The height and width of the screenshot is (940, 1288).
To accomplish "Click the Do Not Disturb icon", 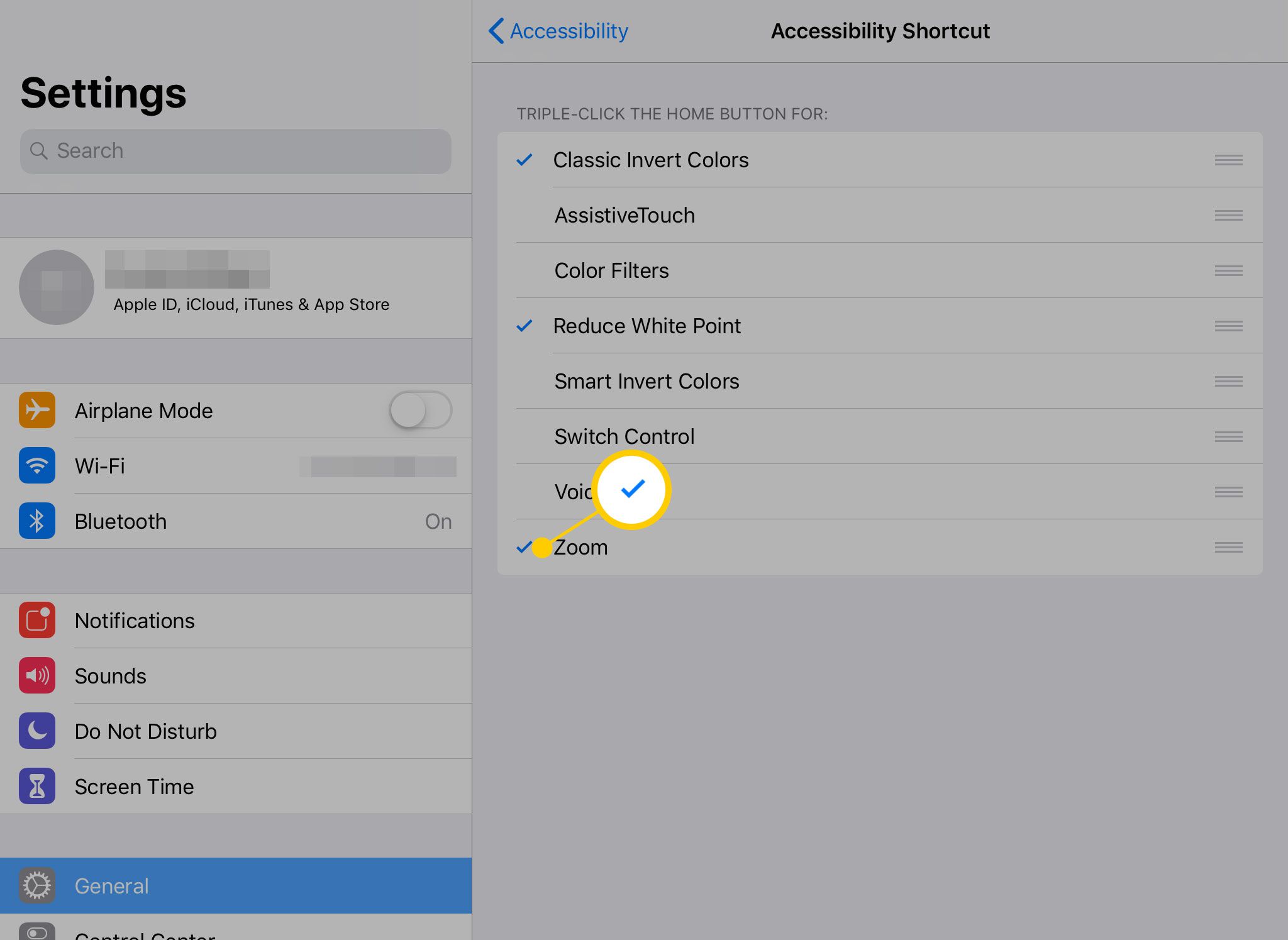I will point(36,730).
